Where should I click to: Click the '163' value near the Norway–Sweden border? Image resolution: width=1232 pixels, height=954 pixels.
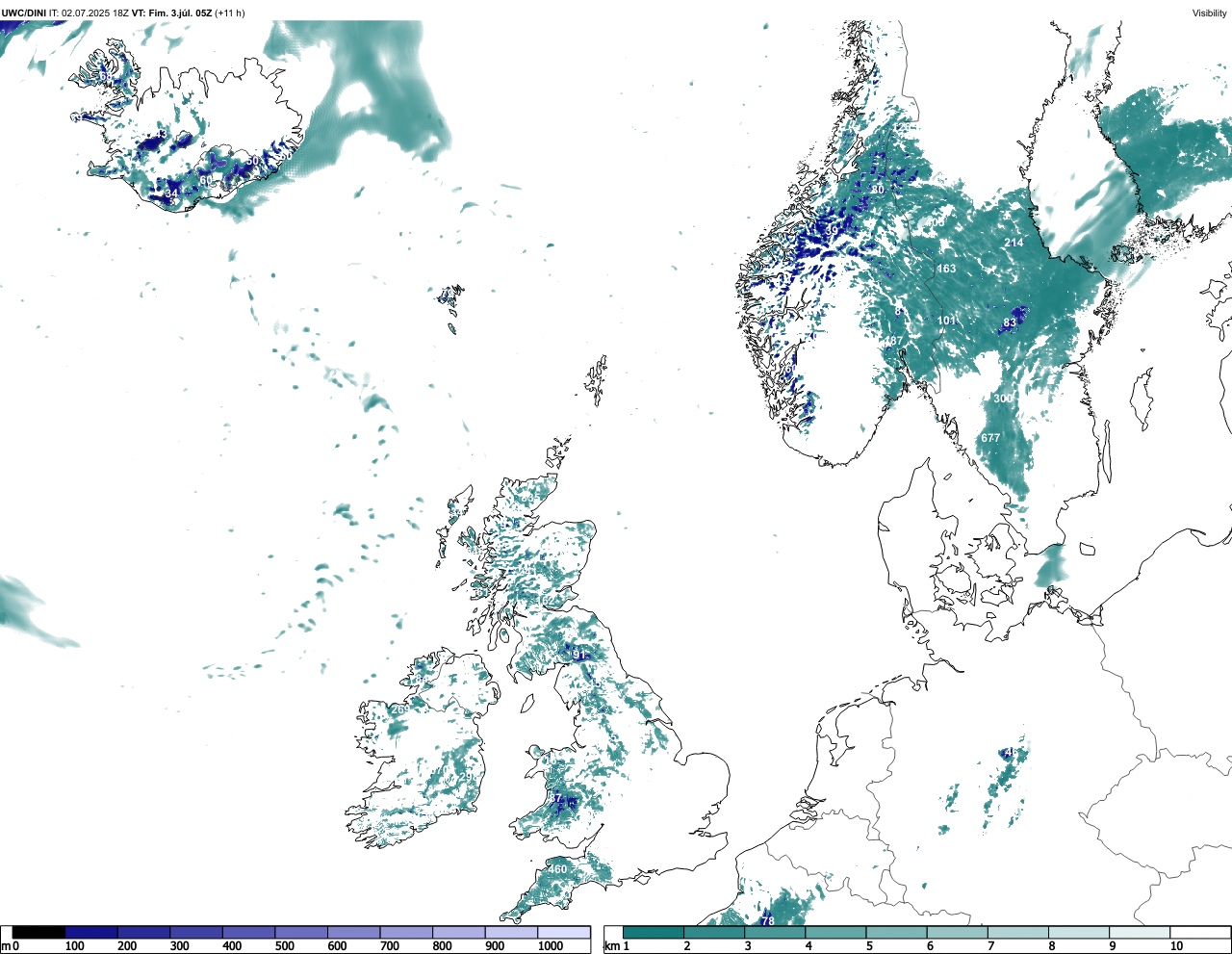[x=946, y=269]
